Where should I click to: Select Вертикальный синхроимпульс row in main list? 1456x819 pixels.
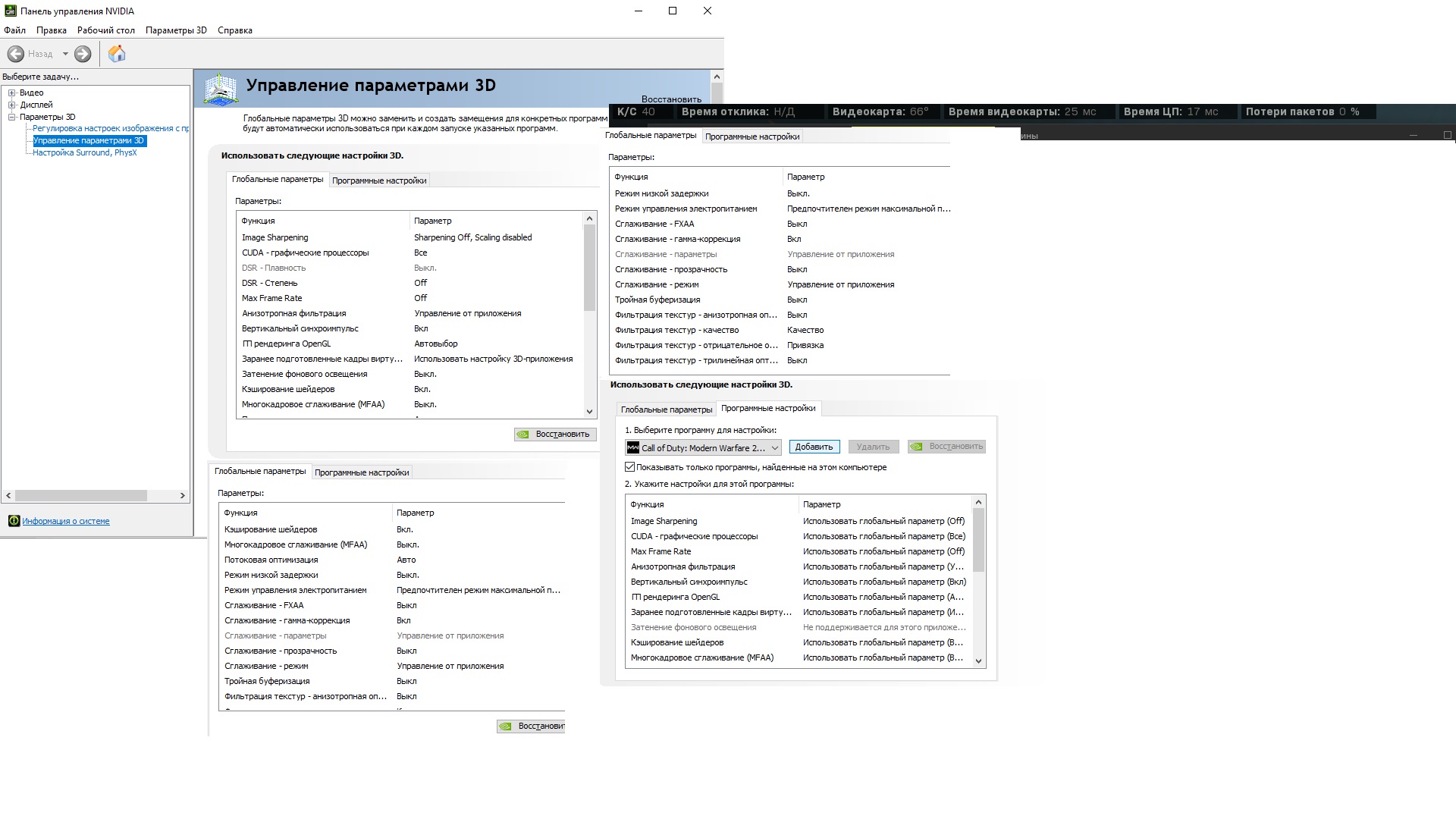coord(409,328)
